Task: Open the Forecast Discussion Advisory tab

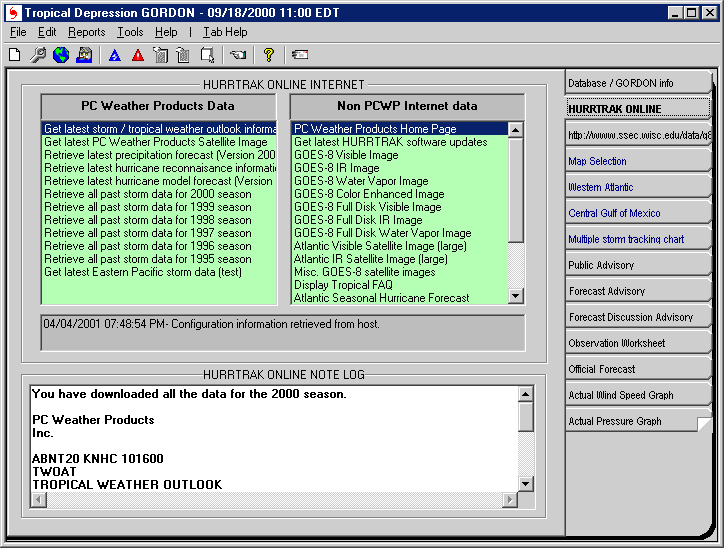Action: pyautogui.click(x=639, y=317)
